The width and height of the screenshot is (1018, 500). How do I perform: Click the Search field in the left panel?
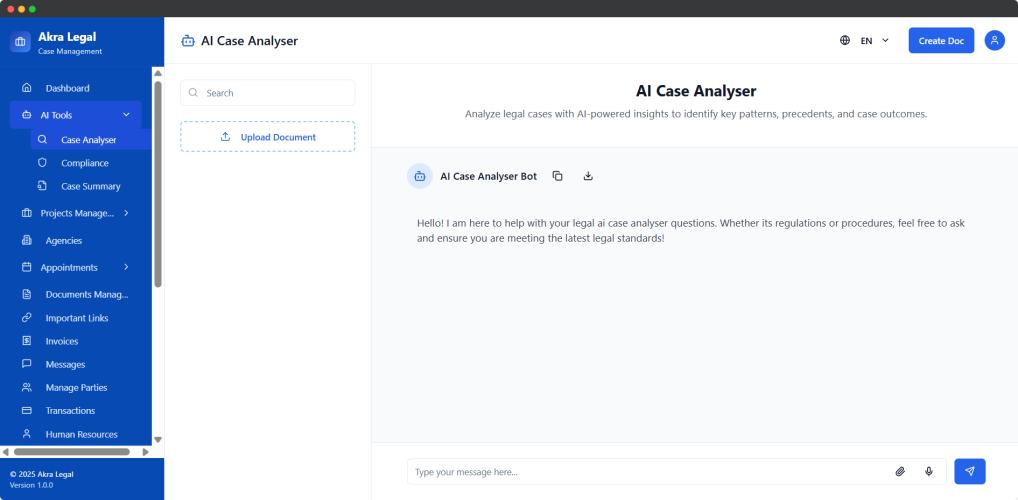[x=267, y=93]
